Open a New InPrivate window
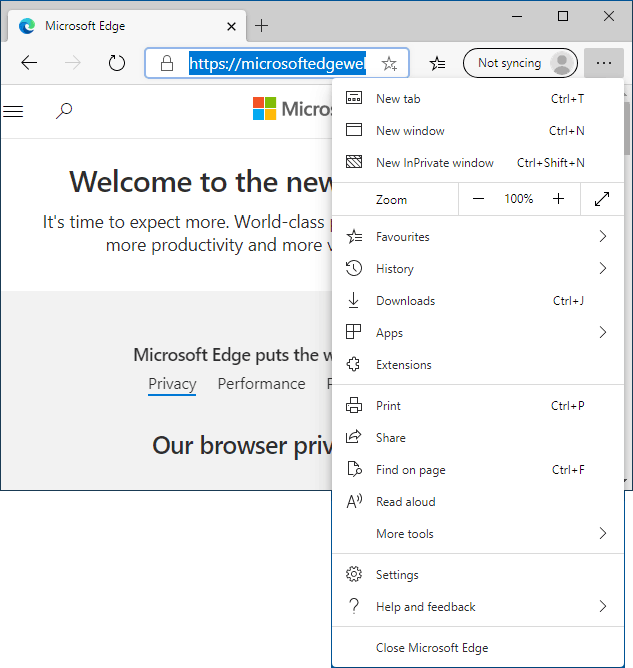Screen dimensions: 633x668 pyautogui.click(x=478, y=162)
